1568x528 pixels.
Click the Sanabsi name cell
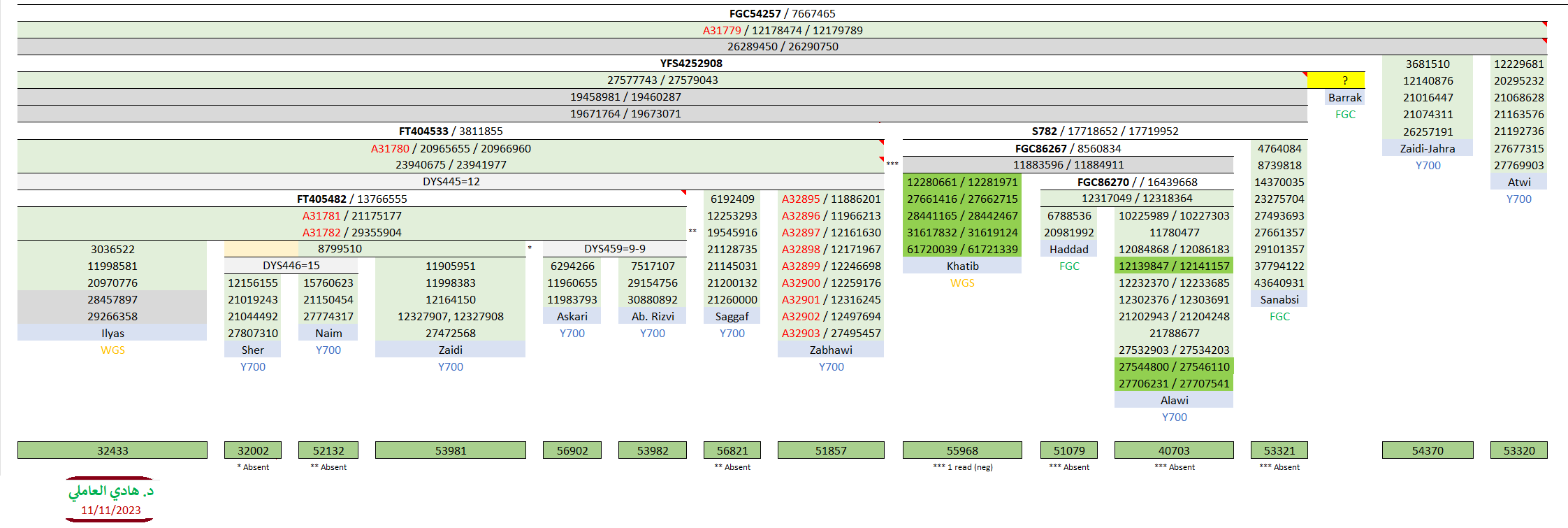(x=1279, y=299)
